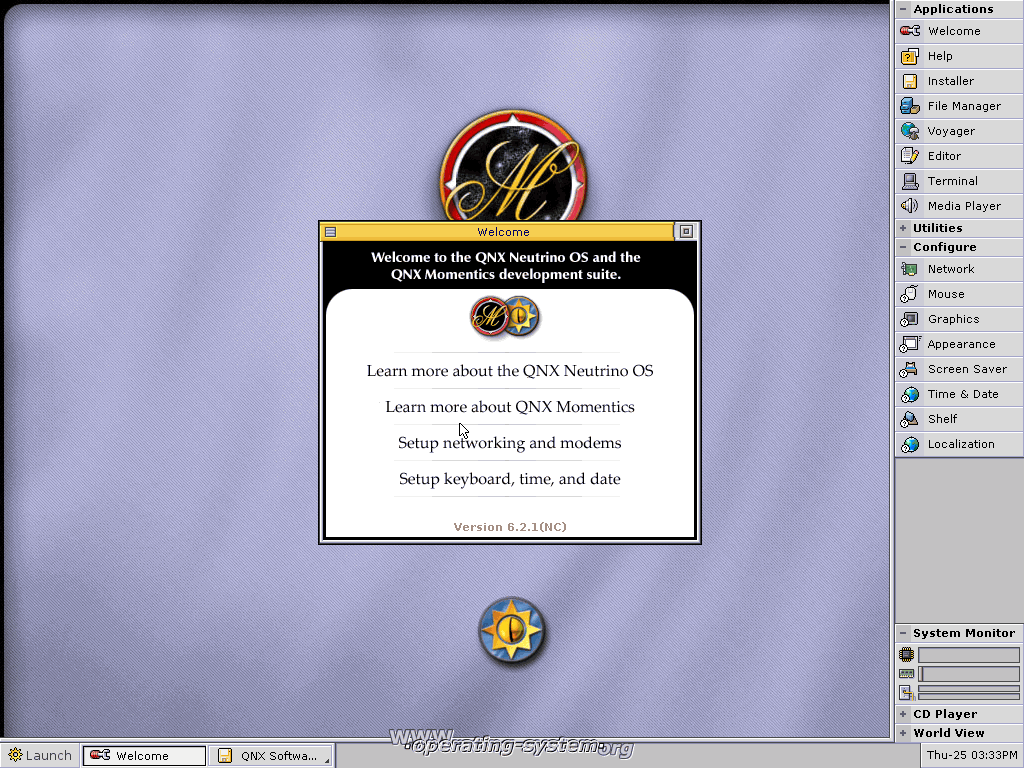Click the Localization label in Configure

(x=961, y=444)
